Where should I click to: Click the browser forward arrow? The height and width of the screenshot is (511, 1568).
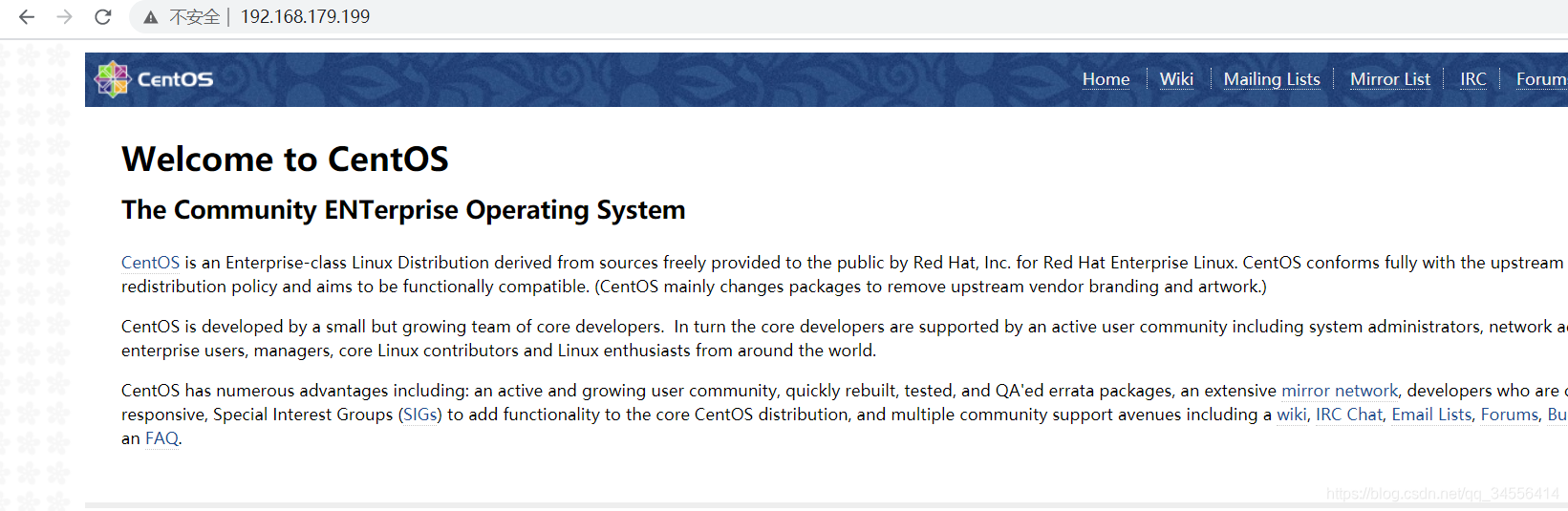[64, 17]
